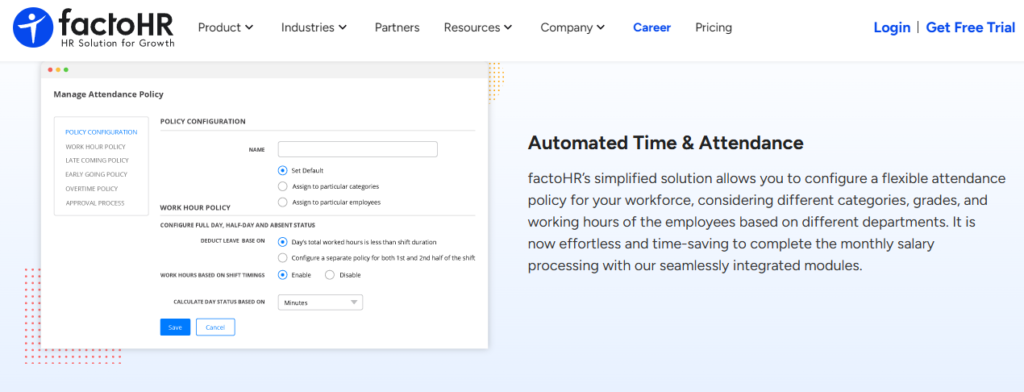Screen dimensions: 1024x392
Task: Click the green window dot
Action: (66, 70)
